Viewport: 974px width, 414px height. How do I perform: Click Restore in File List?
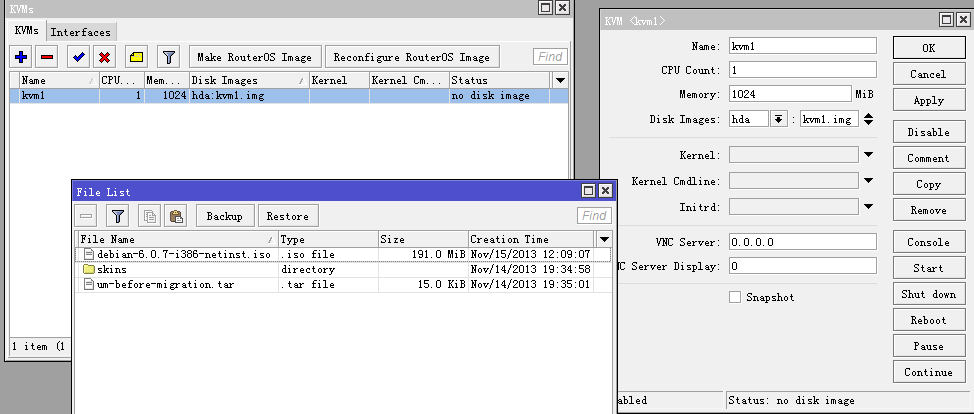pos(288,216)
